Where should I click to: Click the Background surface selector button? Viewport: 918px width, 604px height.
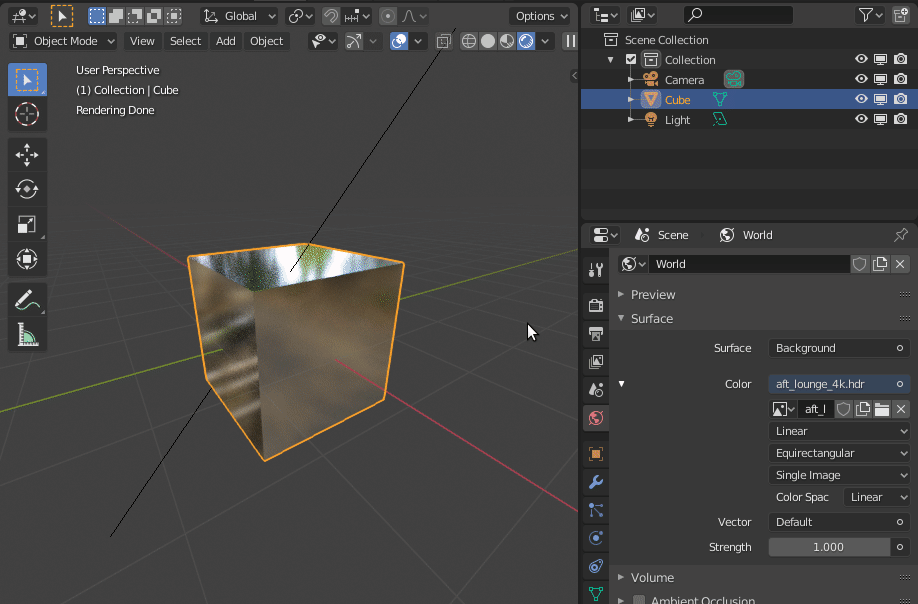(x=838, y=348)
